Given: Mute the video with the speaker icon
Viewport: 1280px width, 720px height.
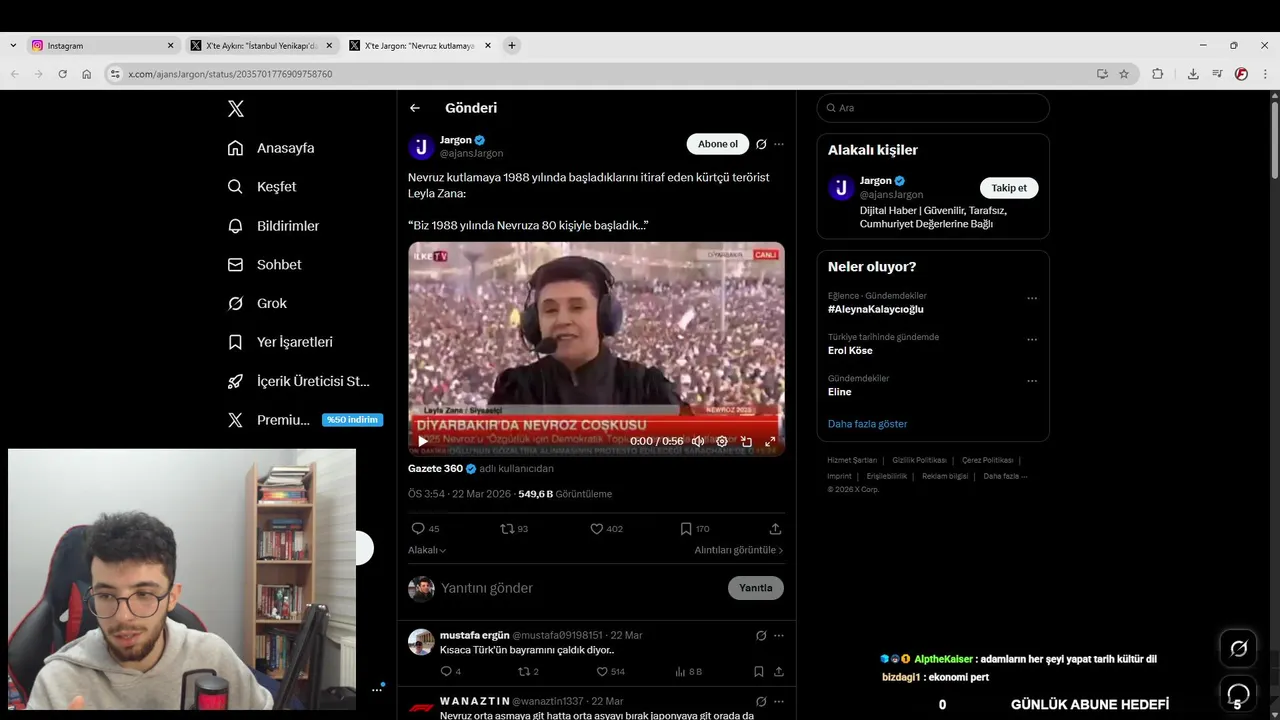Looking at the screenshot, I should pos(698,441).
